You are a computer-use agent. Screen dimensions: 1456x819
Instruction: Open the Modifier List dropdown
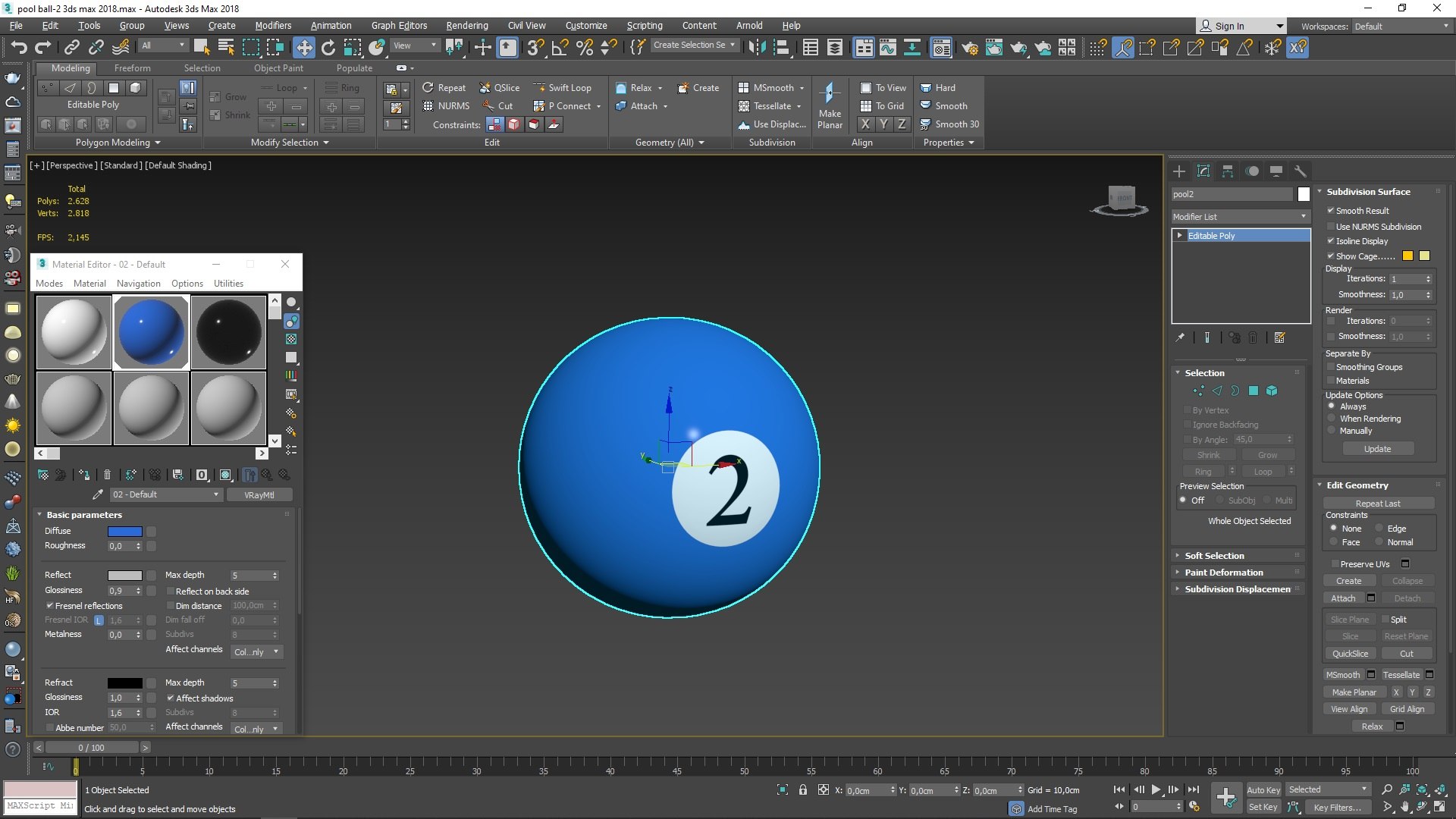(x=1241, y=217)
